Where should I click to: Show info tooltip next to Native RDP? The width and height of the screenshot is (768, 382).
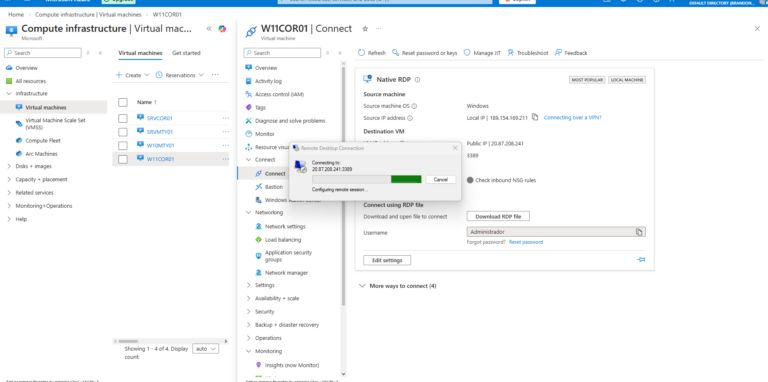(x=417, y=79)
